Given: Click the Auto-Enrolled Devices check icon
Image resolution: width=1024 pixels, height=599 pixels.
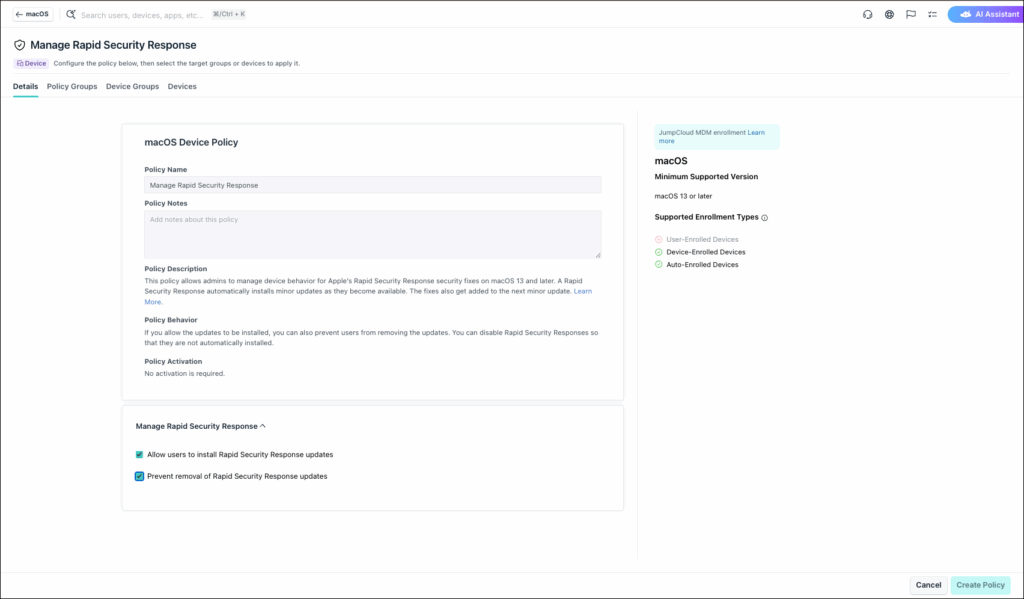Looking at the screenshot, I should (658, 265).
